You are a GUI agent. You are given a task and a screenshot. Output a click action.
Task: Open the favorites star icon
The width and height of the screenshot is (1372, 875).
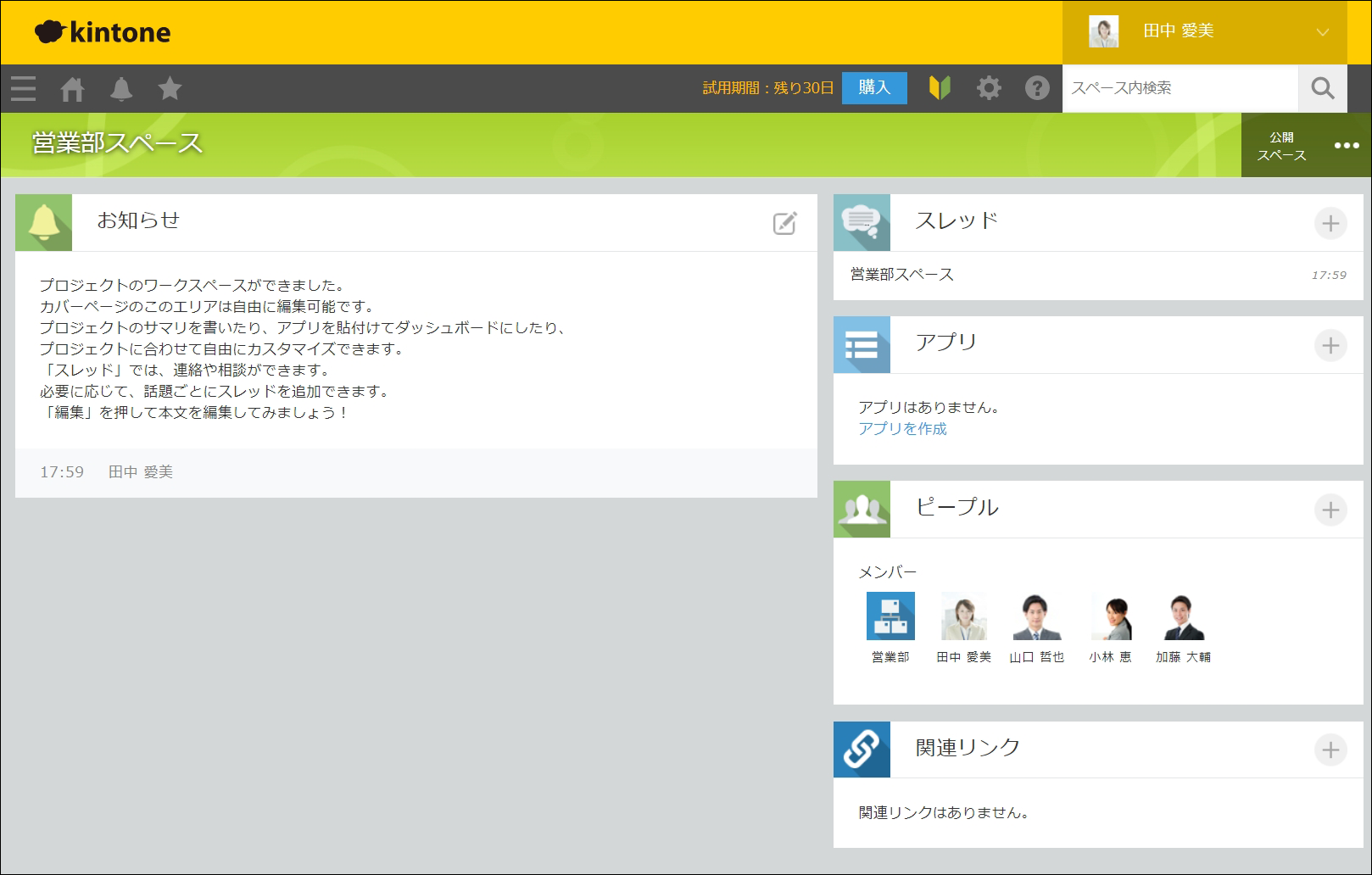(170, 88)
